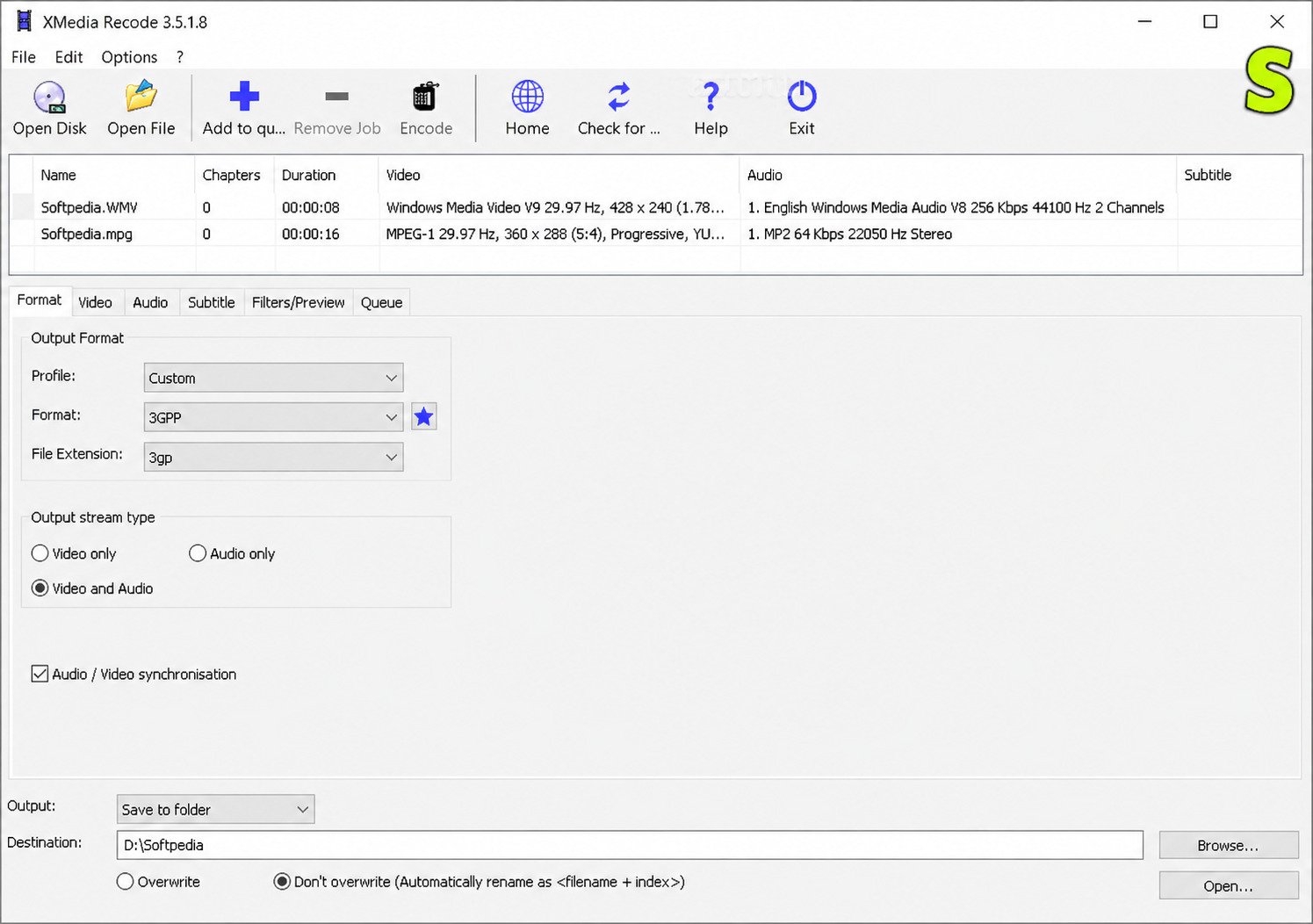
Task: Select the Softpedia.WMV file row
Action: 655,207
